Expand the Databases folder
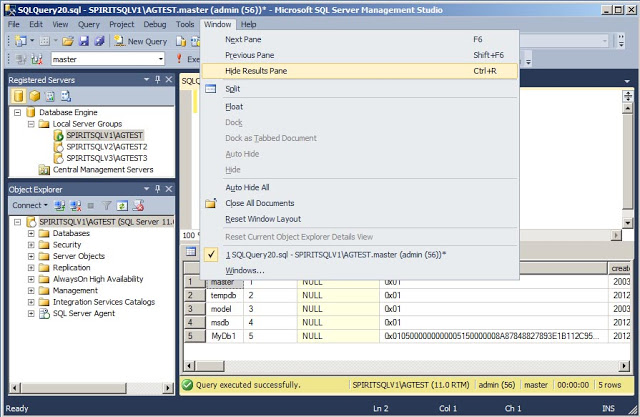This screenshot has height=417, width=640. (31, 233)
